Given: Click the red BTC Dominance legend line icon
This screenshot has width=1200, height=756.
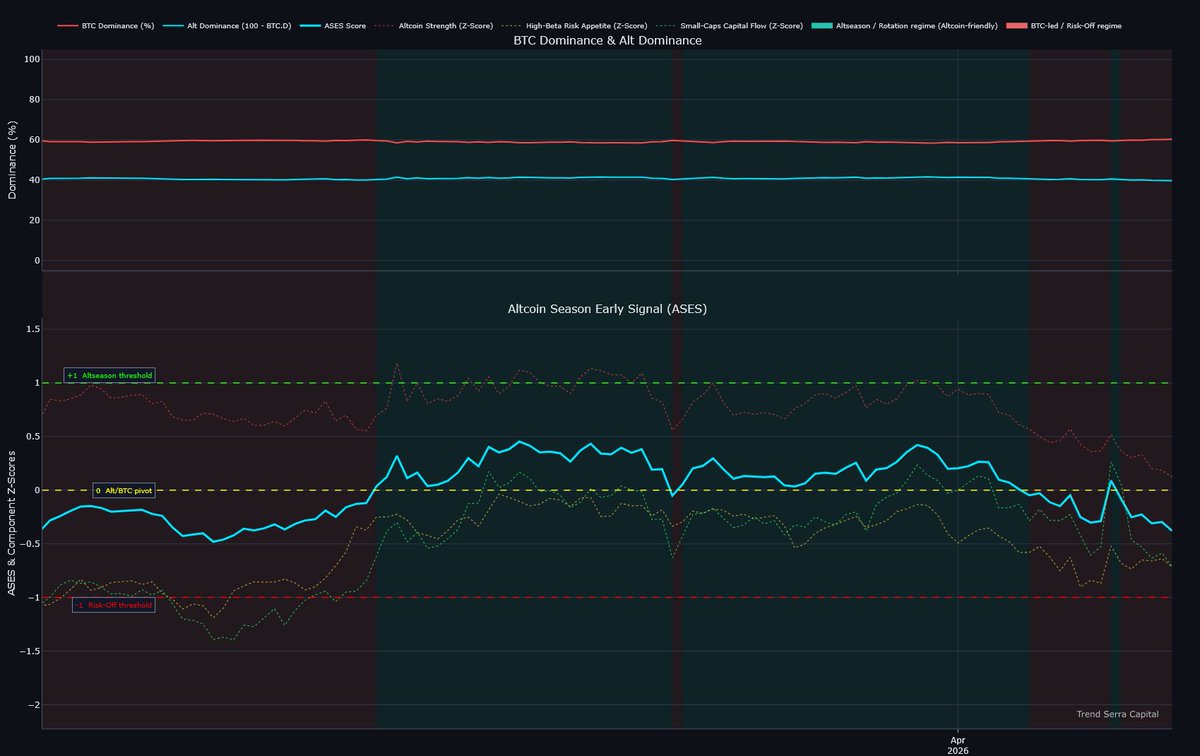Looking at the screenshot, I should tap(67, 25).
